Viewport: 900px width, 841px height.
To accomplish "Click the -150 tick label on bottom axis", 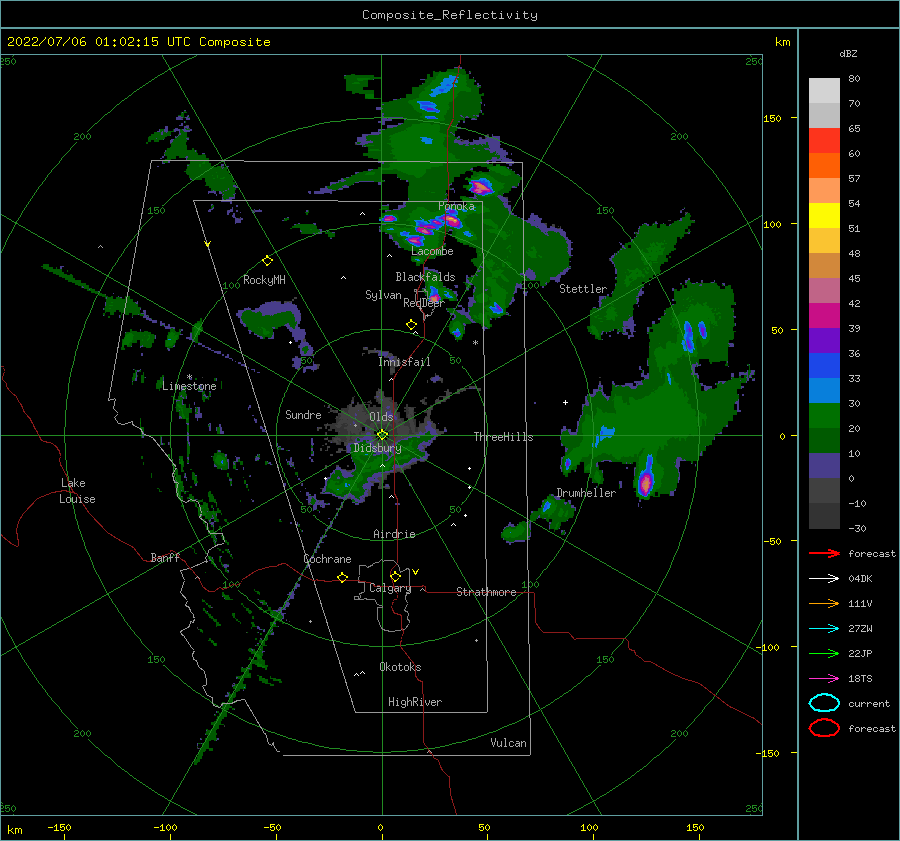I will [59, 827].
